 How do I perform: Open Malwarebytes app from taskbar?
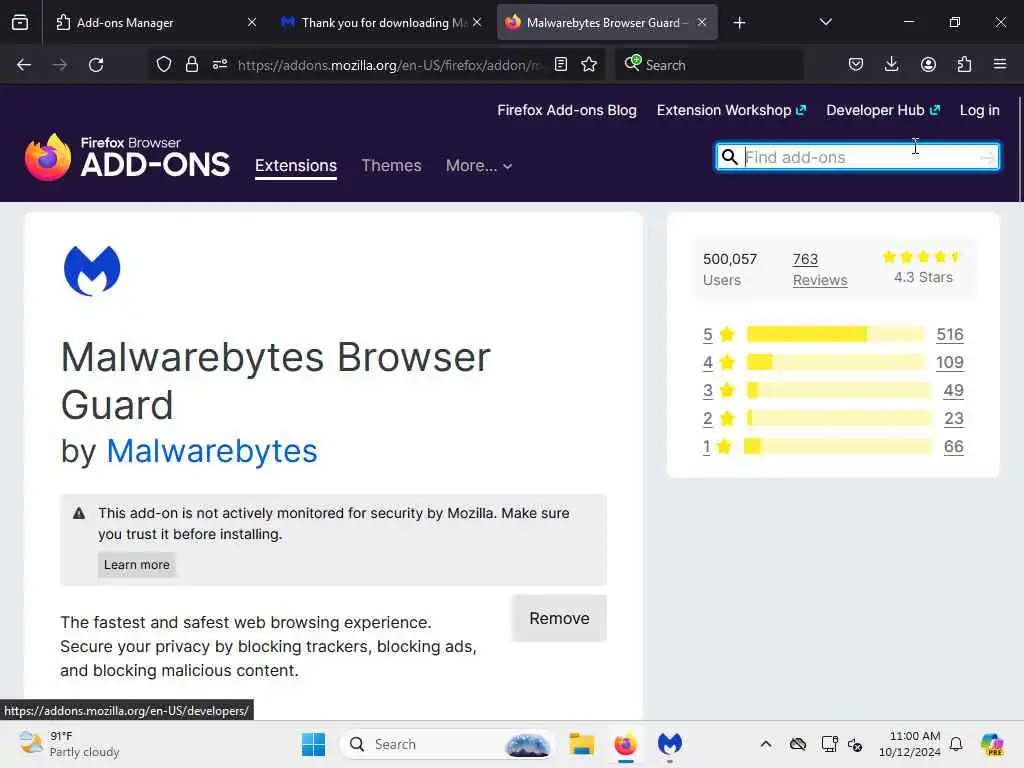[670, 744]
